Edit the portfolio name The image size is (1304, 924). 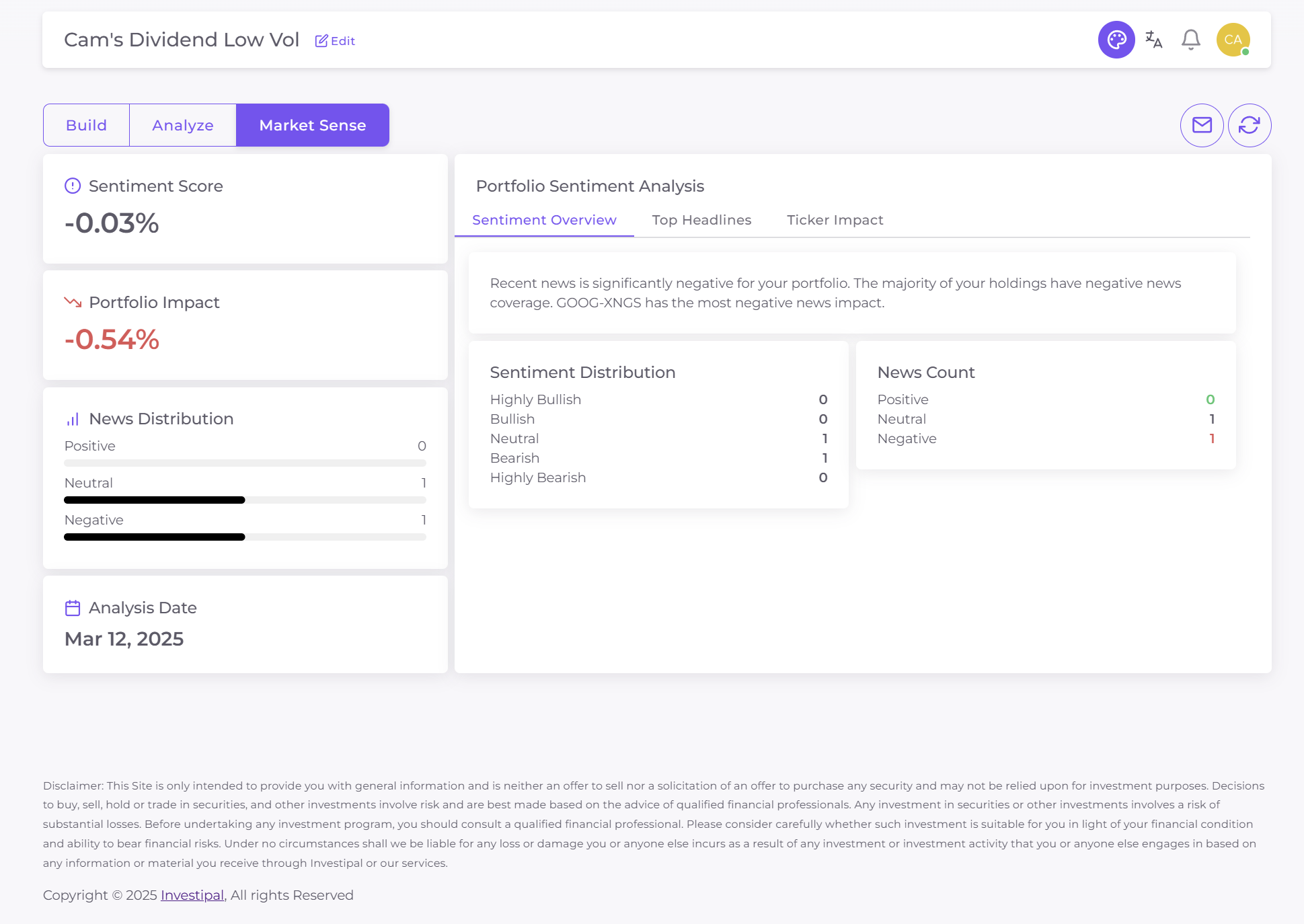334,40
